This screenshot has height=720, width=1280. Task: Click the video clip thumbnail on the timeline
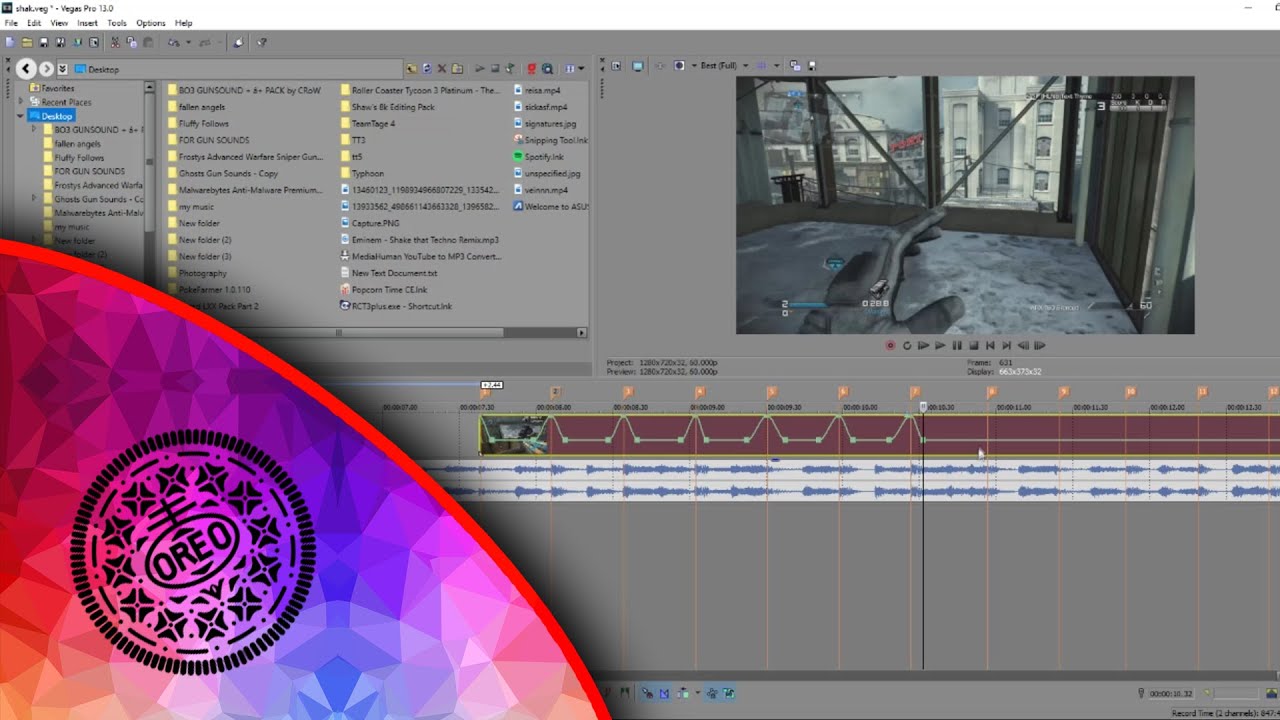514,435
